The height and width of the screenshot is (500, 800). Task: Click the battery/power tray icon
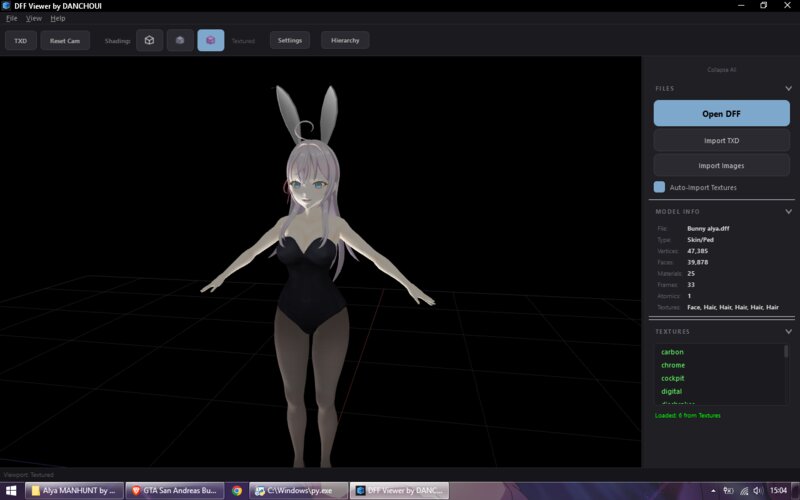pyautogui.click(x=729, y=491)
